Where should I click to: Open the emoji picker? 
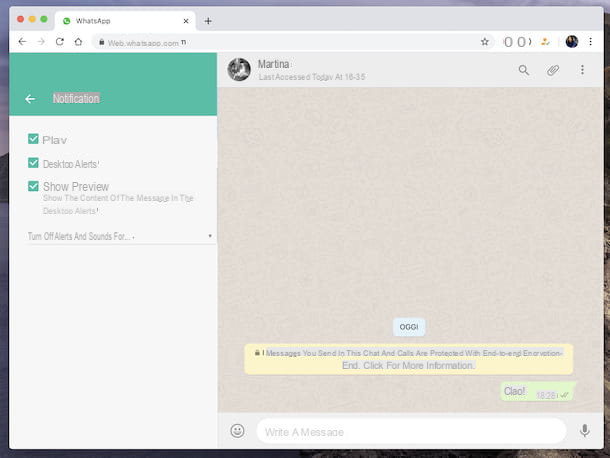coord(237,431)
